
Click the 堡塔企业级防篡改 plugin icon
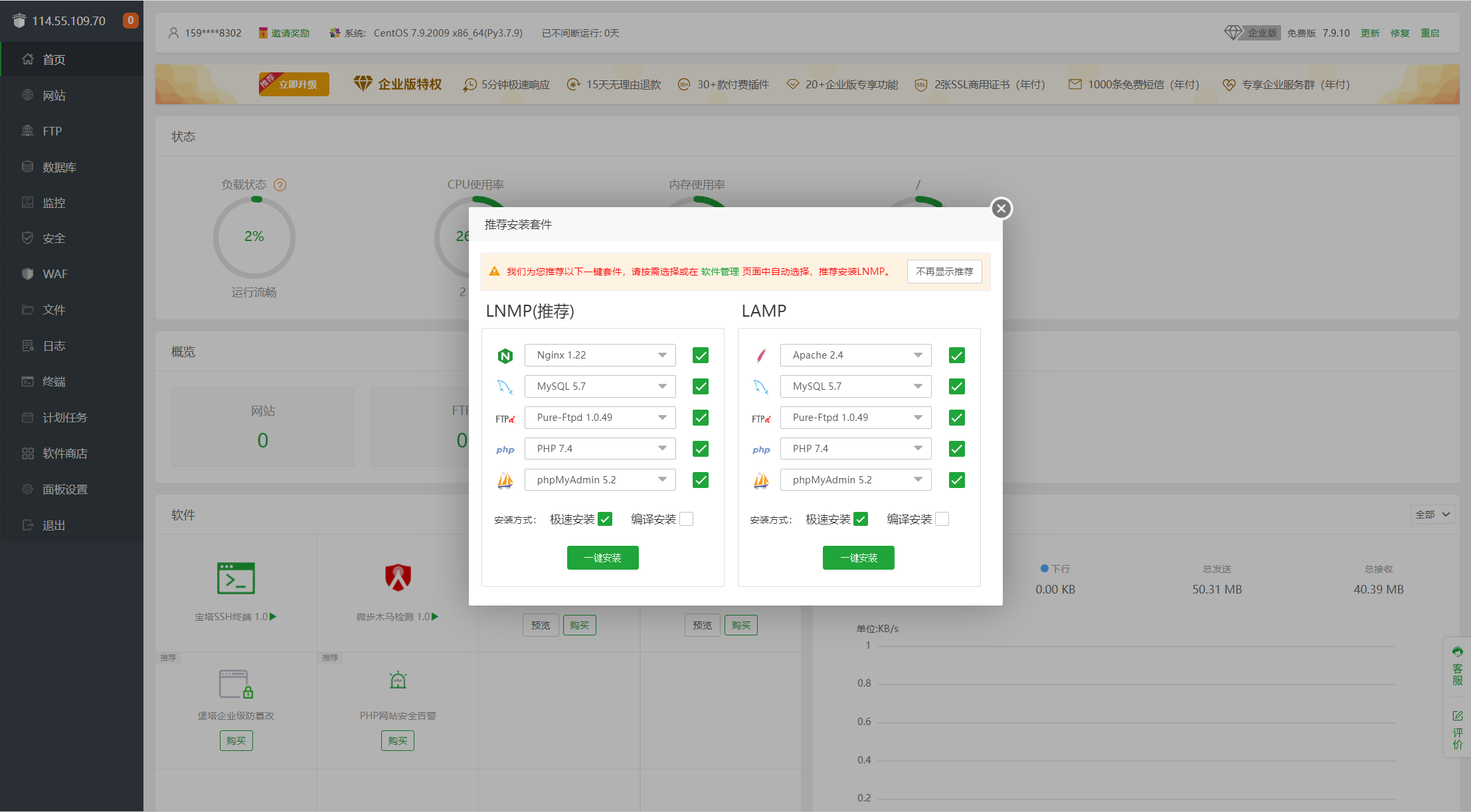pos(236,684)
